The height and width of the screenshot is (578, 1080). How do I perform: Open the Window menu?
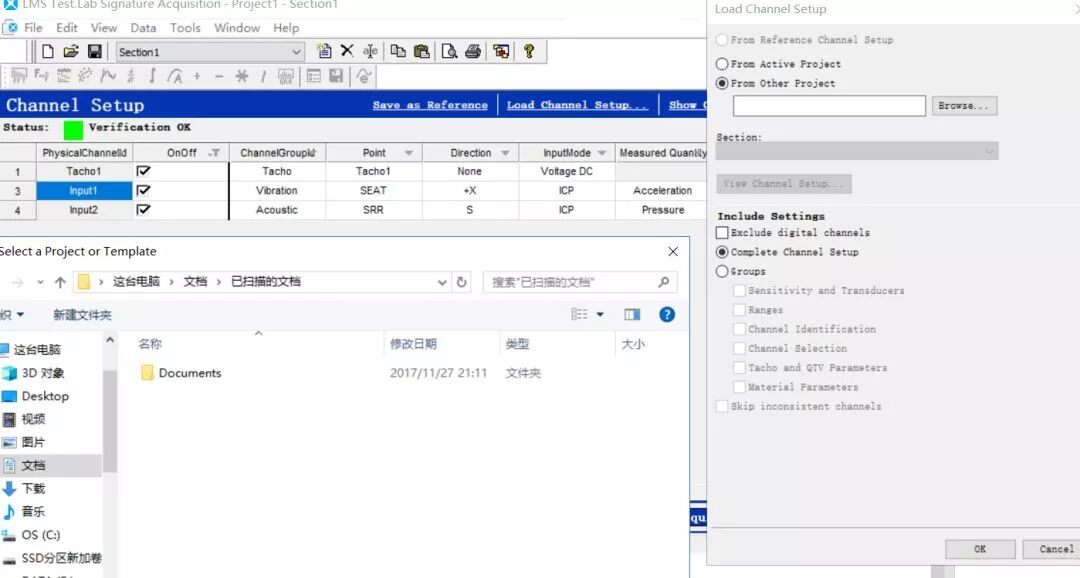pyautogui.click(x=237, y=28)
